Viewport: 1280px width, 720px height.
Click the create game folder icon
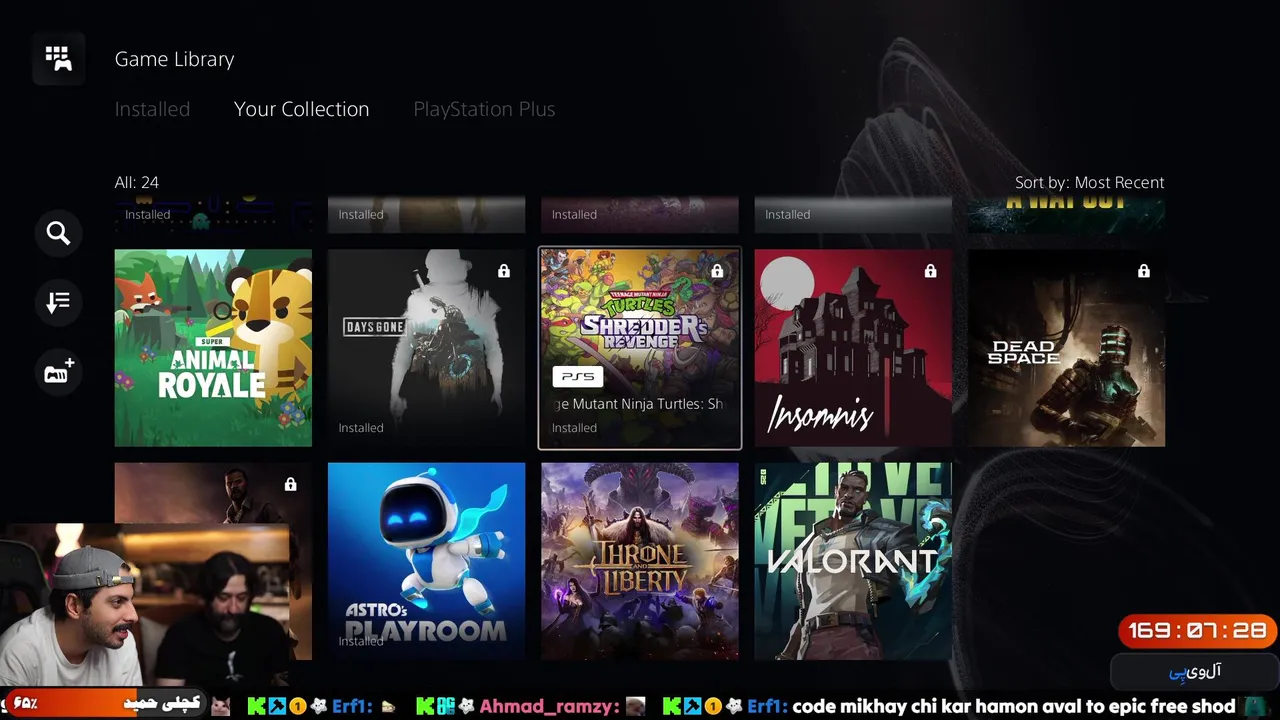point(58,372)
